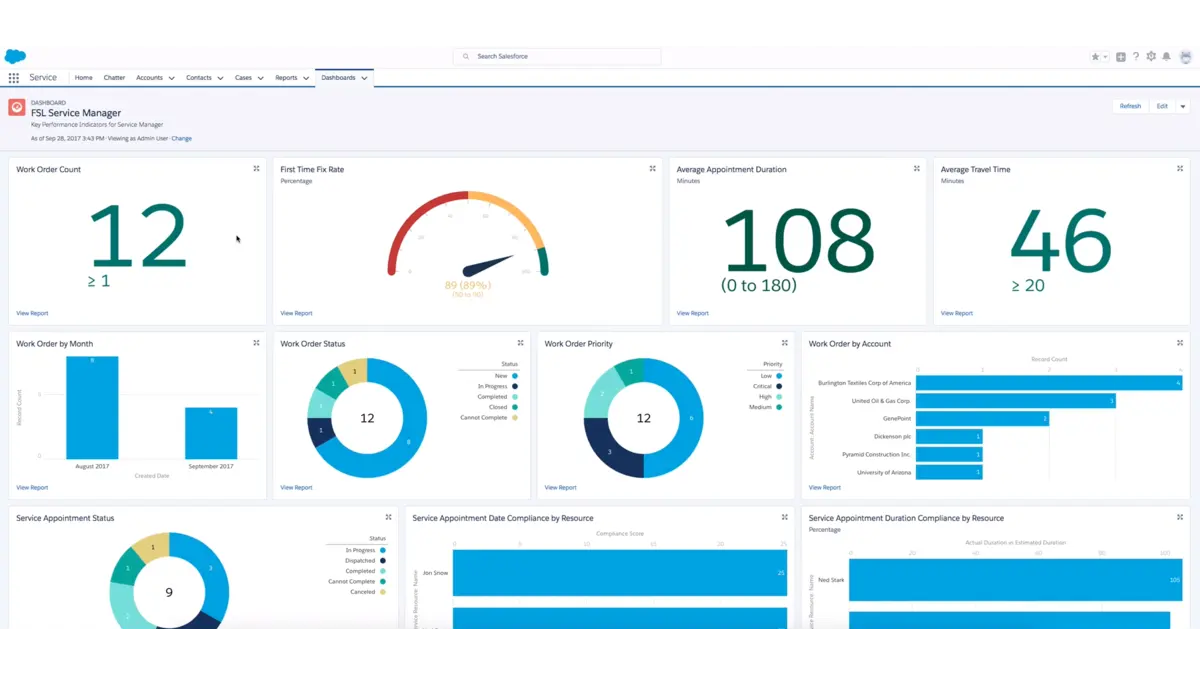Click the Change viewing user link
This screenshot has width=1200, height=675.
click(181, 138)
